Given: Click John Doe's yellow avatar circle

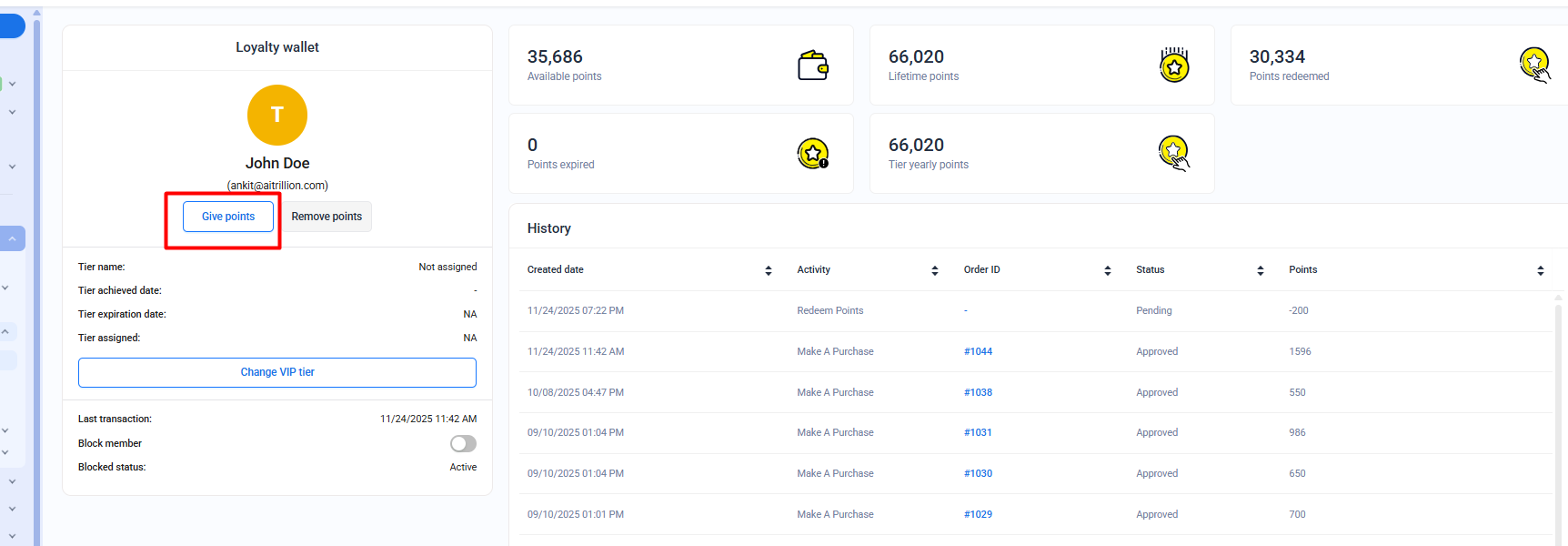Looking at the screenshot, I should pyautogui.click(x=277, y=116).
